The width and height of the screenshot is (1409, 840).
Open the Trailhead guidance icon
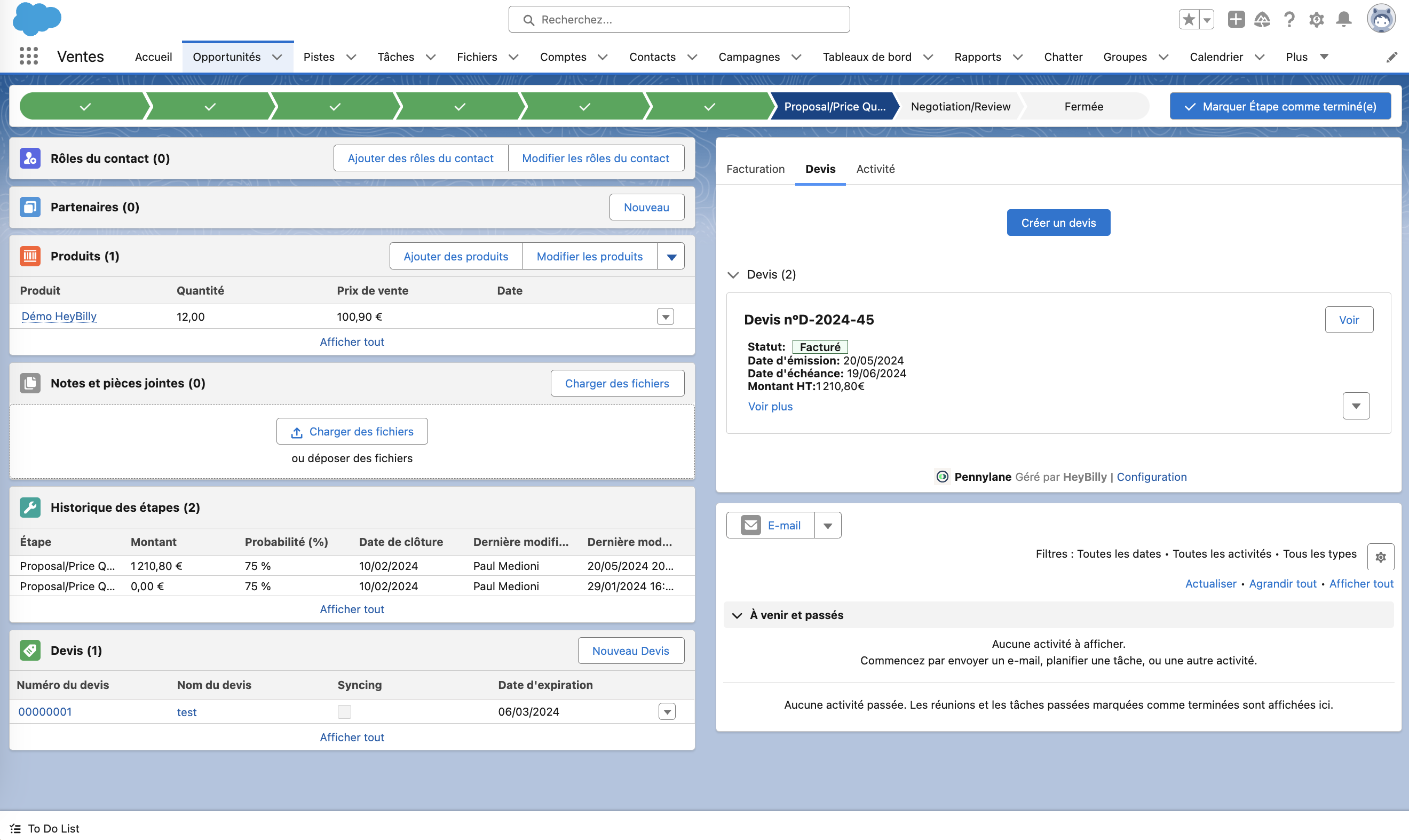coord(1262,20)
